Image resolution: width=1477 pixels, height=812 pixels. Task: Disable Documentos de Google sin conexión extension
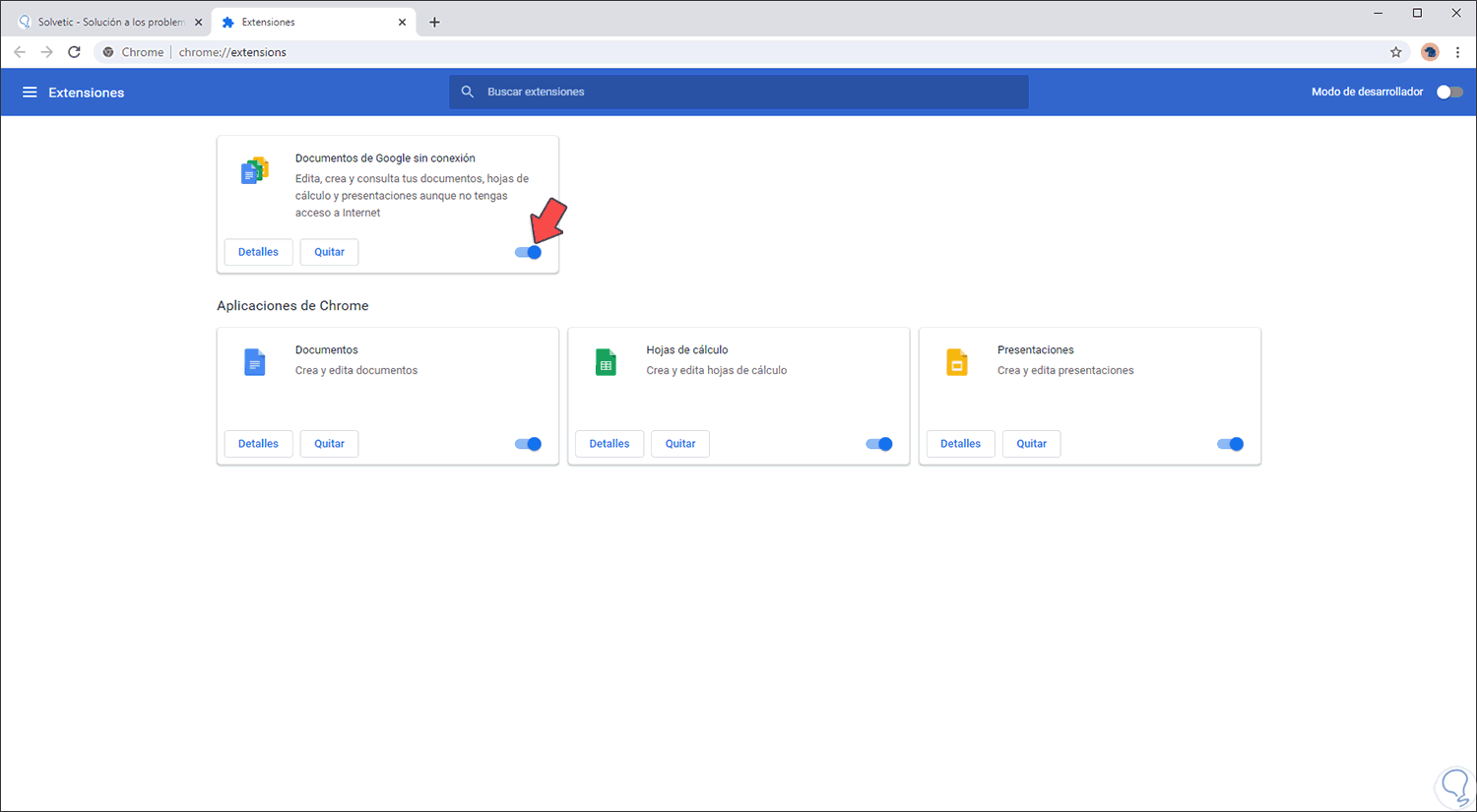click(x=528, y=252)
